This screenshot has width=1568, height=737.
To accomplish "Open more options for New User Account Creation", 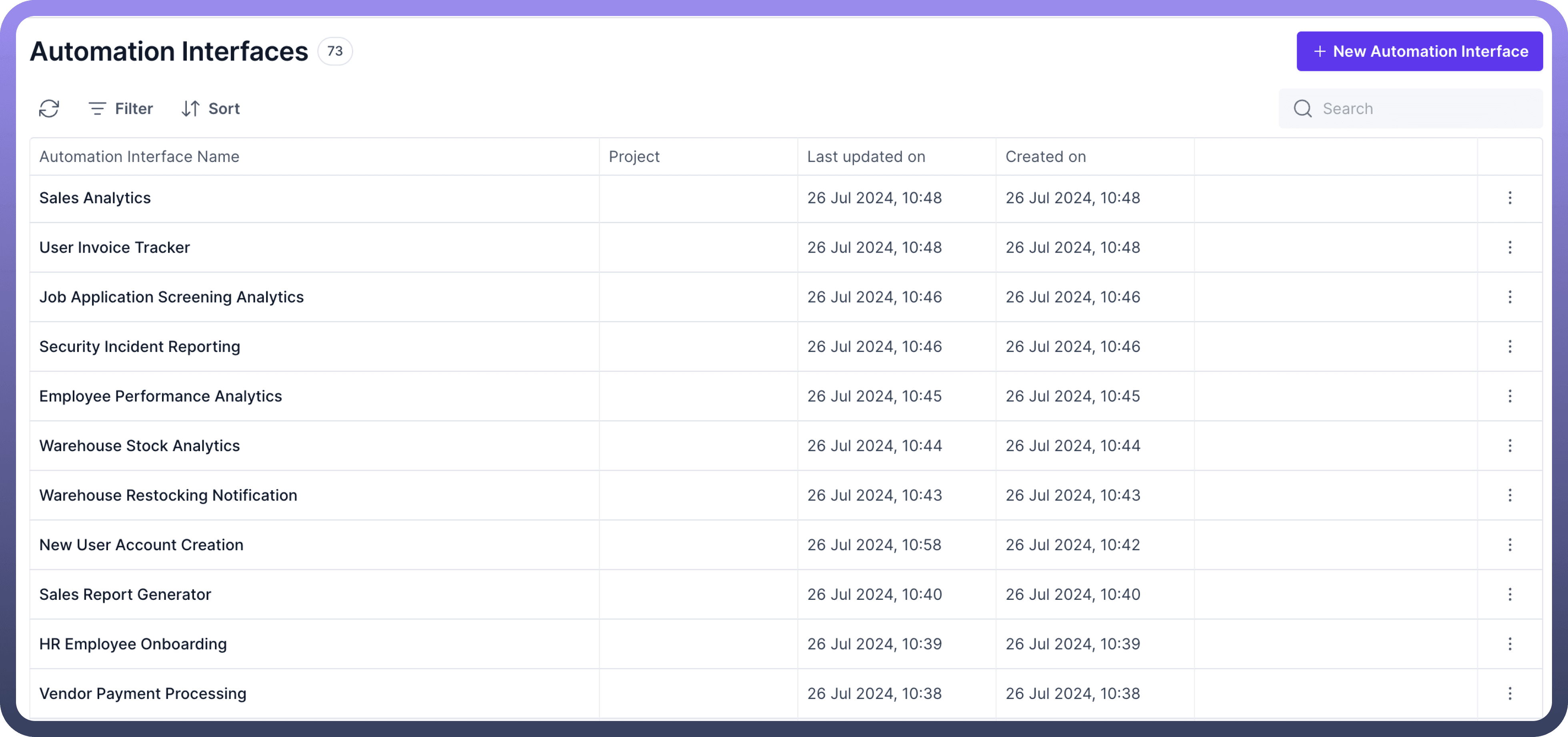I will [1510, 545].
